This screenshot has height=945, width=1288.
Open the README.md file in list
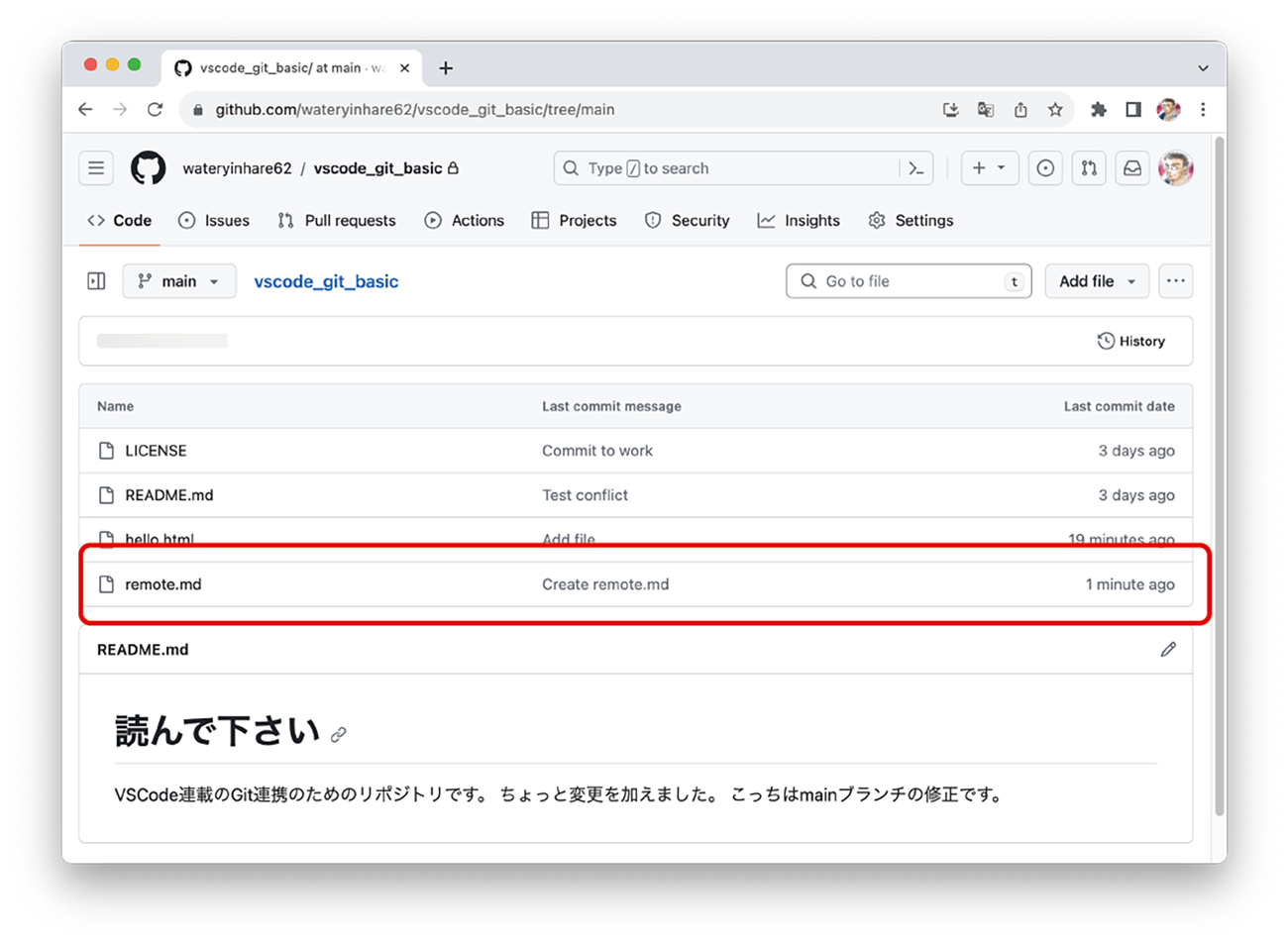coord(169,495)
